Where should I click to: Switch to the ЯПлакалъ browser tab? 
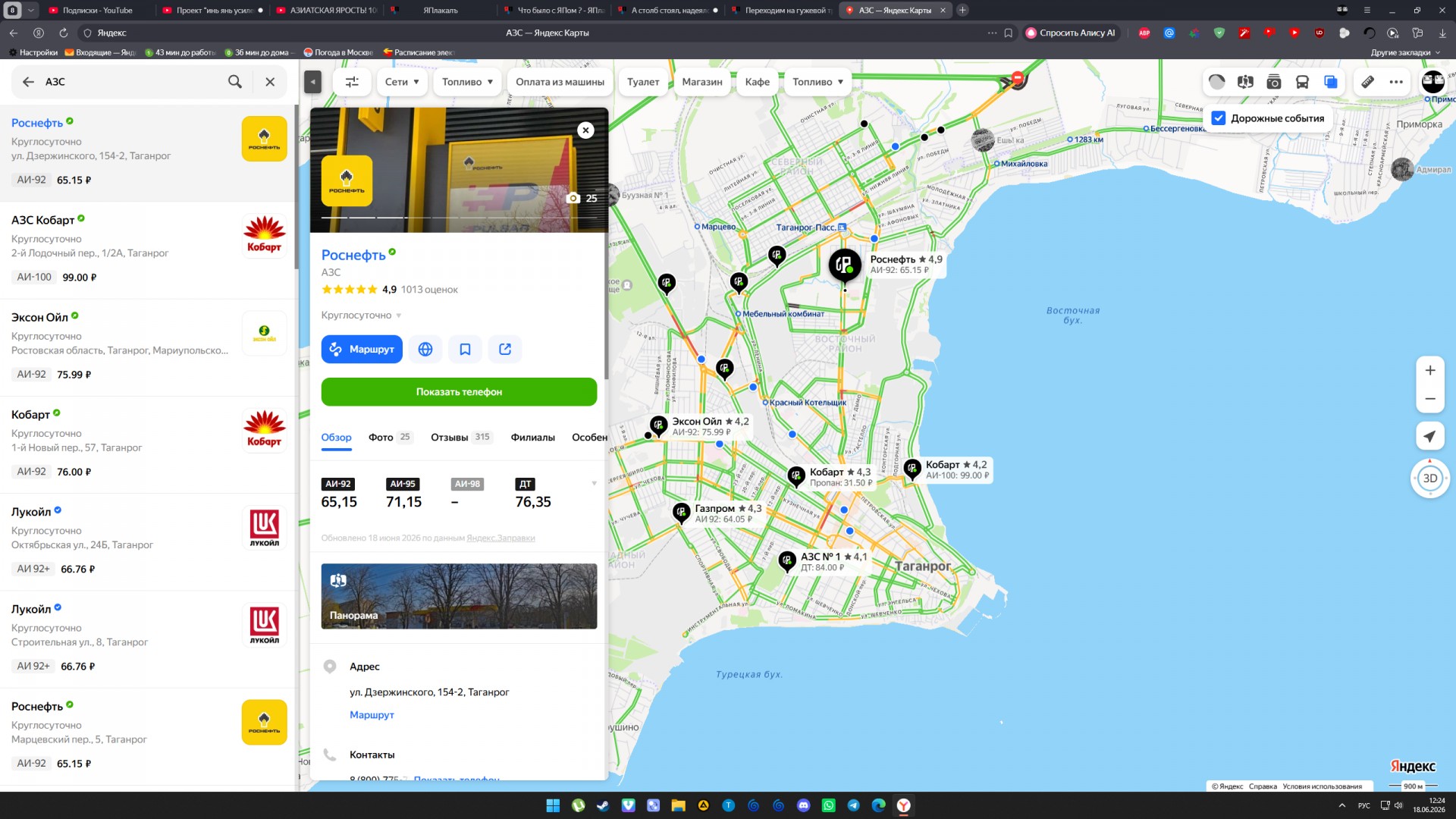point(440,11)
